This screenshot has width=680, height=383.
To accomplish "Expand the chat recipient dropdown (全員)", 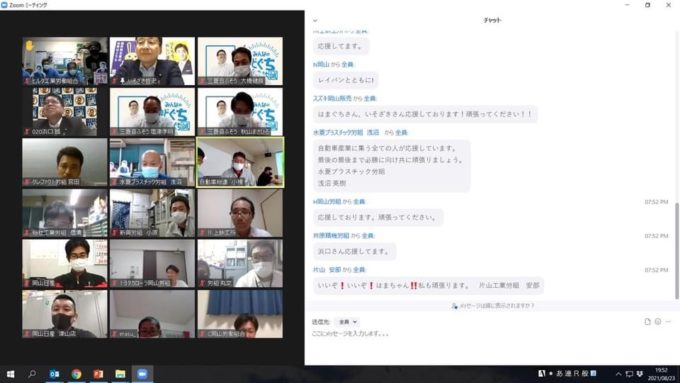I will [347, 322].
